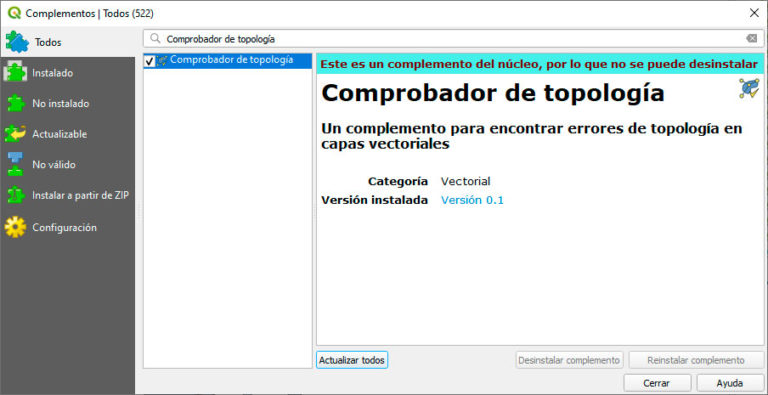
Task: Uncheck the Comprobador de topología checkbox
Action: (x=150, y=61)
